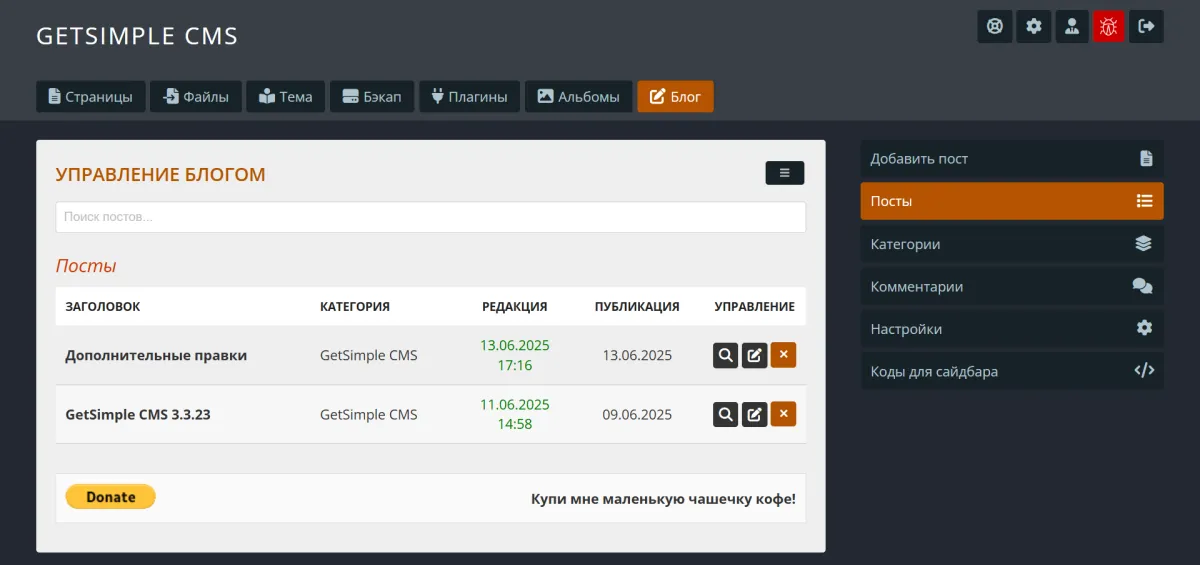This screenshot has width=1200, height=565.
Task: Select Посты in the sidebar
Action: (x=1012, y=201)
